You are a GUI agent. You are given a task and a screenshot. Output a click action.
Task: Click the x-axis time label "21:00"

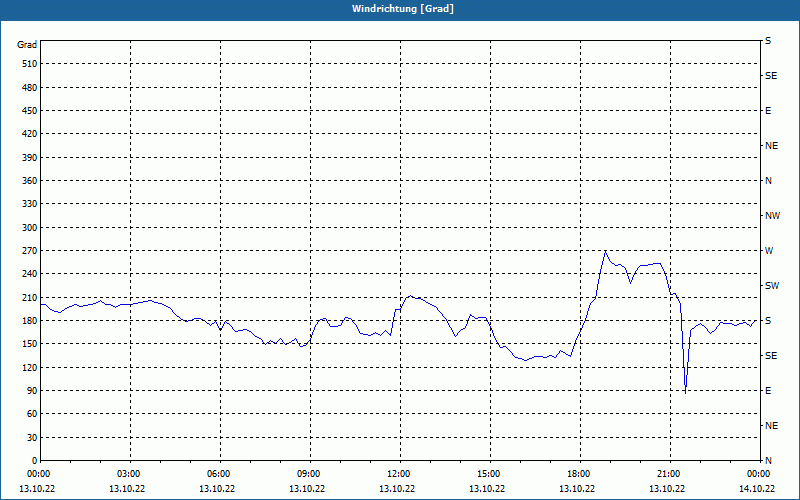(670, 474)
